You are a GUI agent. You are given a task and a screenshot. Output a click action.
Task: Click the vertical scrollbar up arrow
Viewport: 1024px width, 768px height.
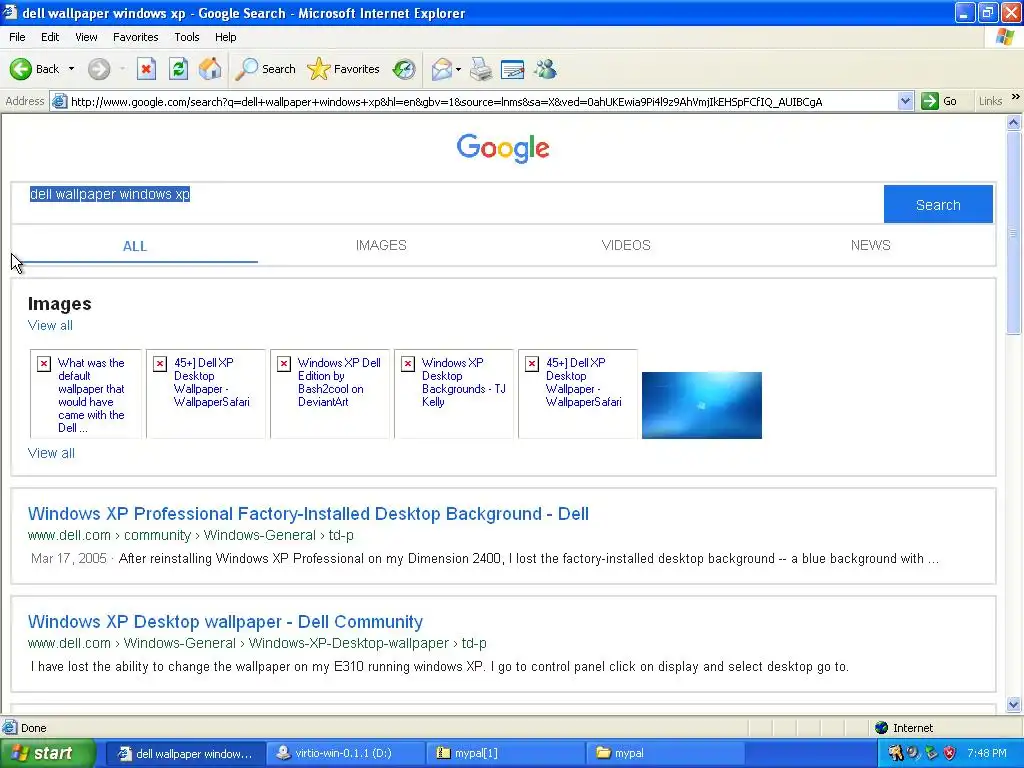point(1014,122)
